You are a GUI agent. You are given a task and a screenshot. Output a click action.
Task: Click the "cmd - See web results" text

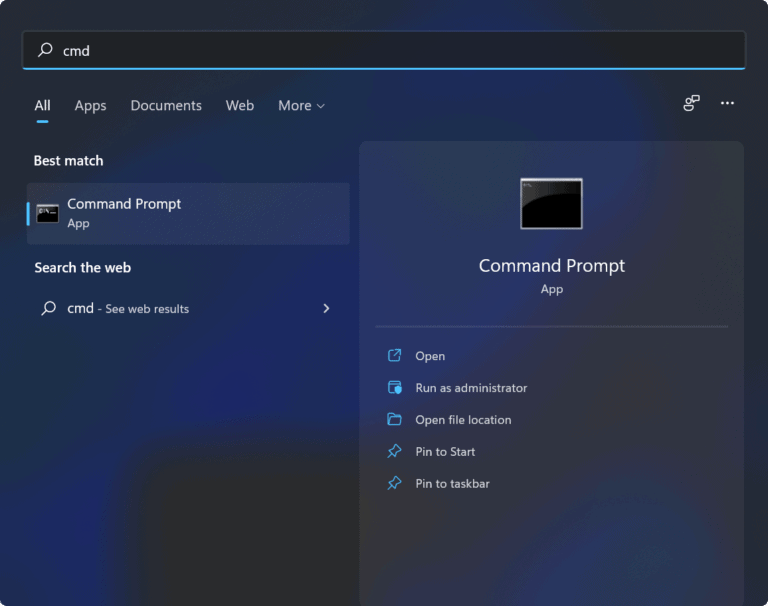(128, 309)
